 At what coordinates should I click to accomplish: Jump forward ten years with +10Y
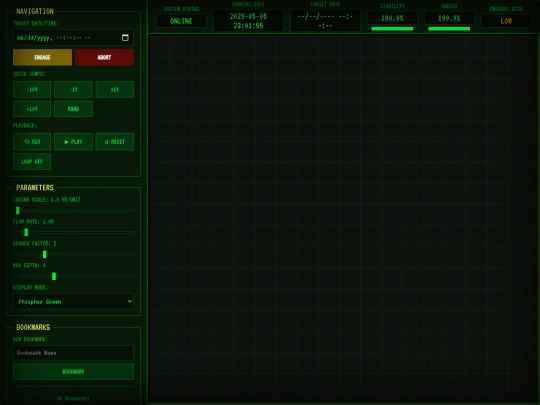coord(32,109)
